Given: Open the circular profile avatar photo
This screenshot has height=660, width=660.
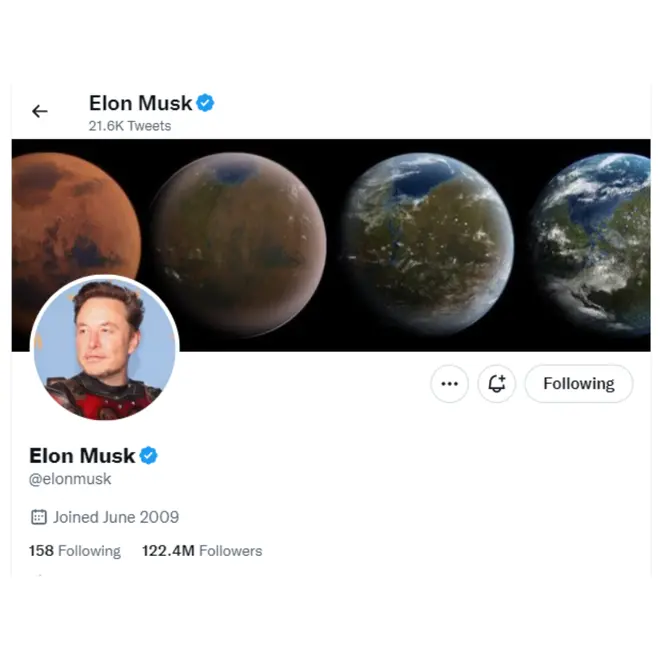Looking at the screenshot, I should pyautogui.click(x=105, y=348).
